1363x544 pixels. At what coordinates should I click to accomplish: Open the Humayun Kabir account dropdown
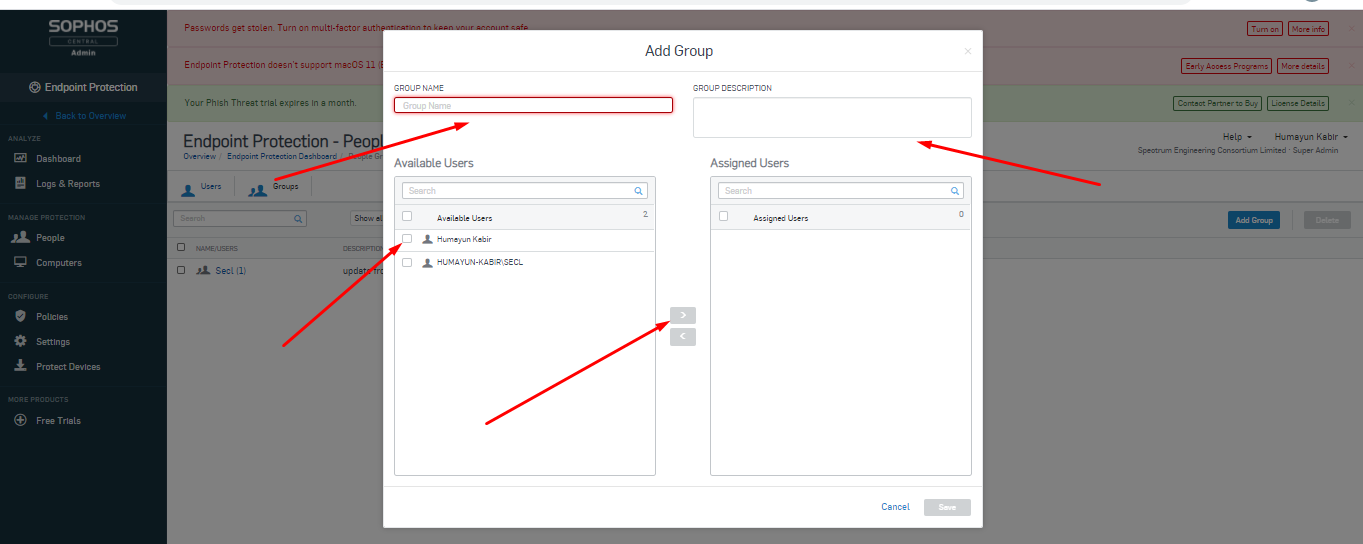point(1311,137)
